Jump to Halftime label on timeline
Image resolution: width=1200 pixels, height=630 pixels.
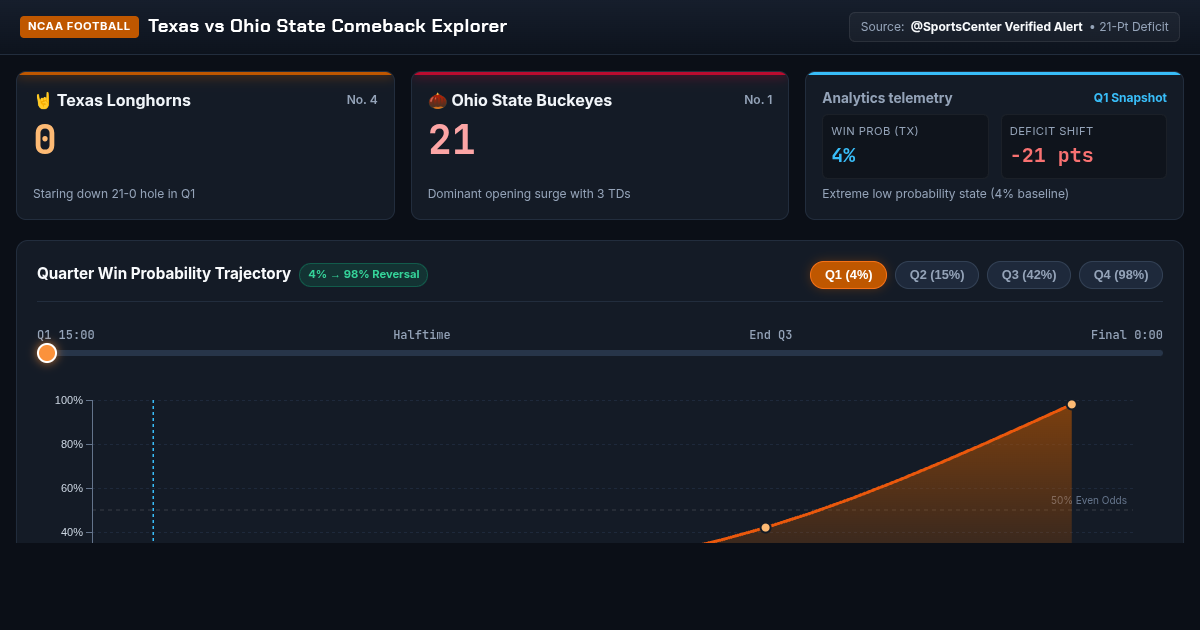422,335
